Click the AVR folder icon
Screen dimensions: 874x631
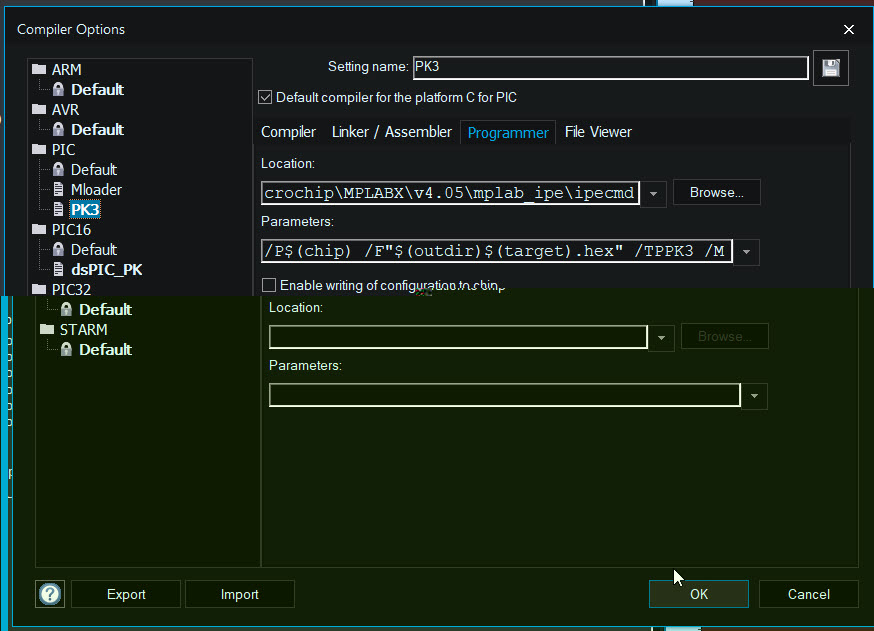tap(39, 109)
